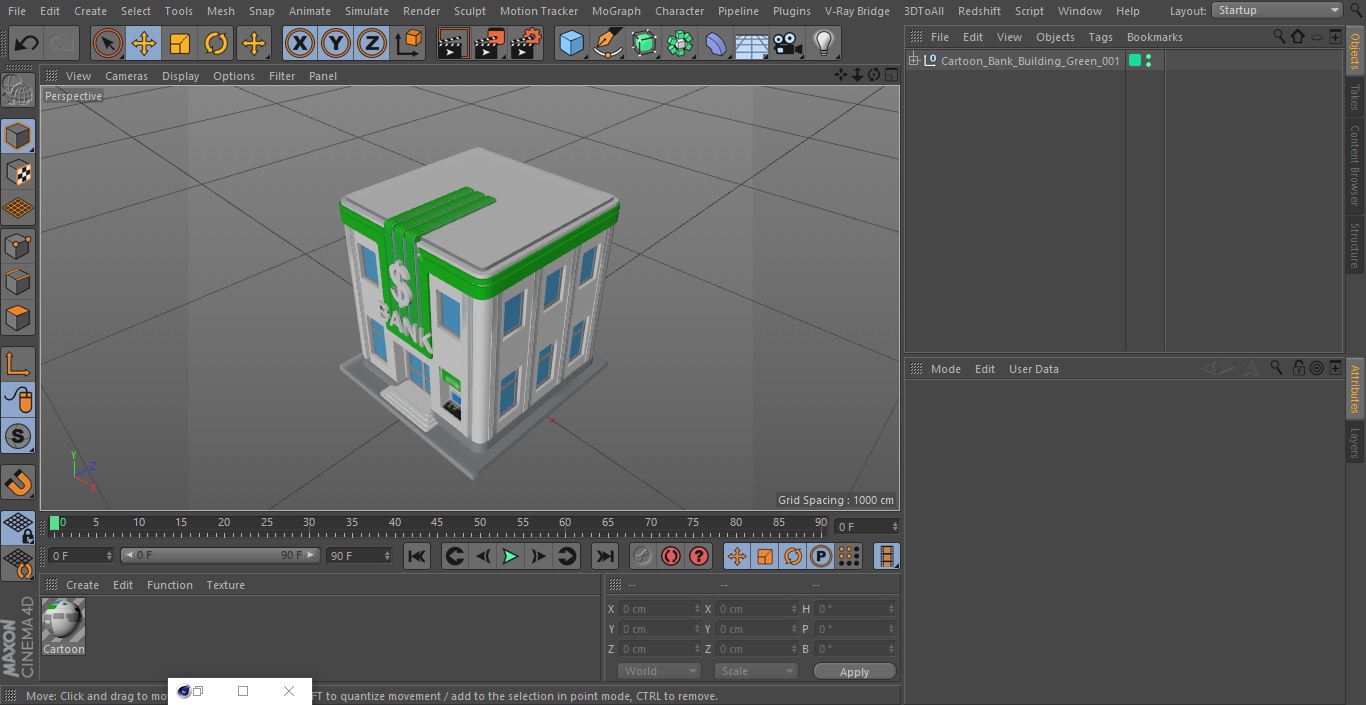Add a Floor environment object
The height and width of the screenshot is (705, 1366).
tap(751, 43)
